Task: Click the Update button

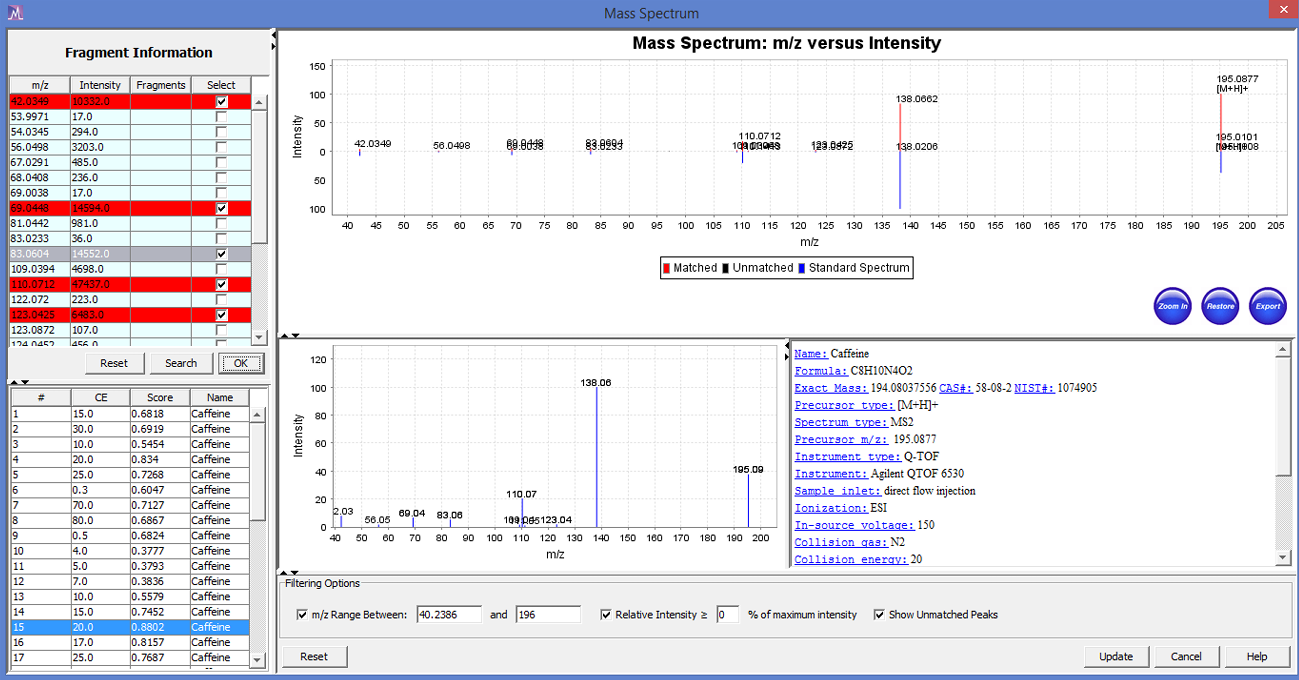Action: pos(1116,657)
